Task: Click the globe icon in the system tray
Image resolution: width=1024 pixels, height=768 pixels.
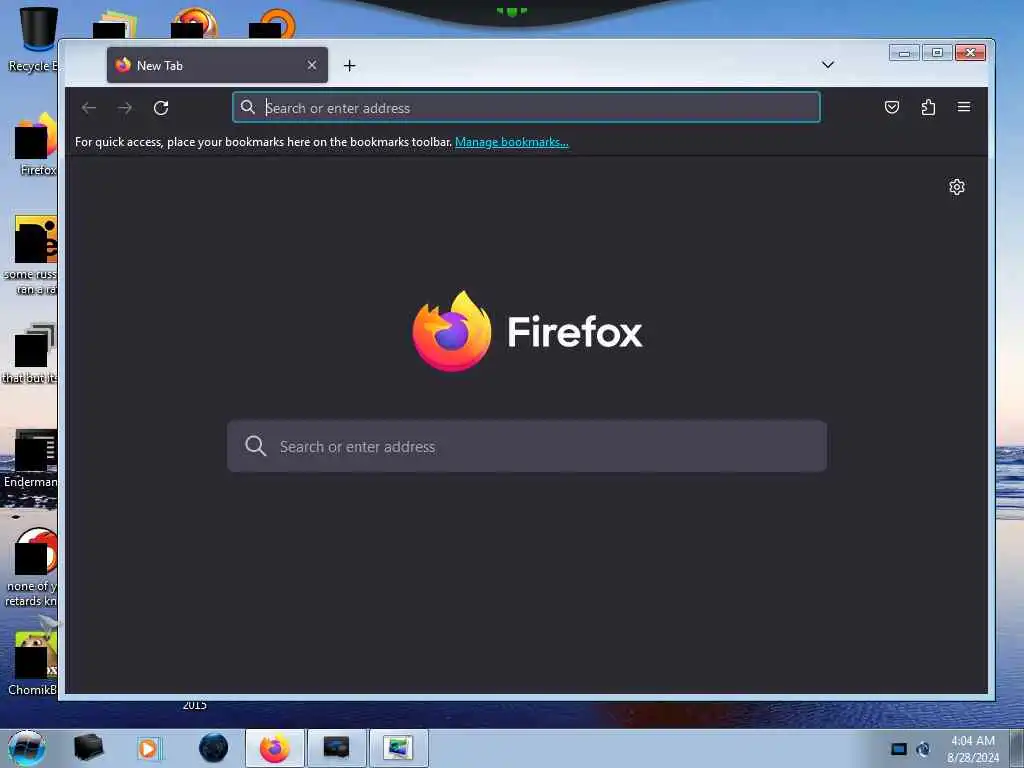Action: (923, 749)
